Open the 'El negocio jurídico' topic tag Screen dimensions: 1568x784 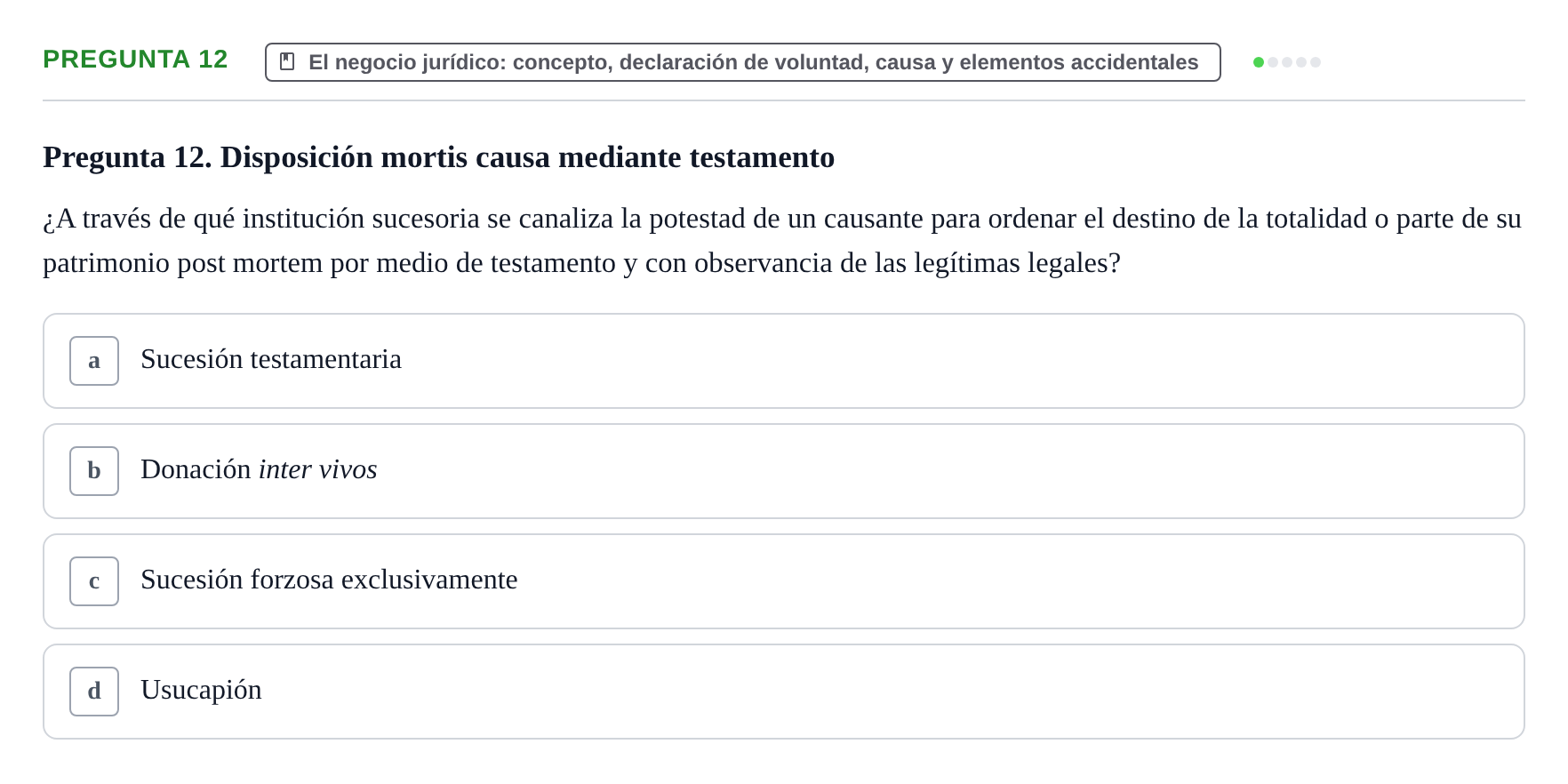[742, 62]
